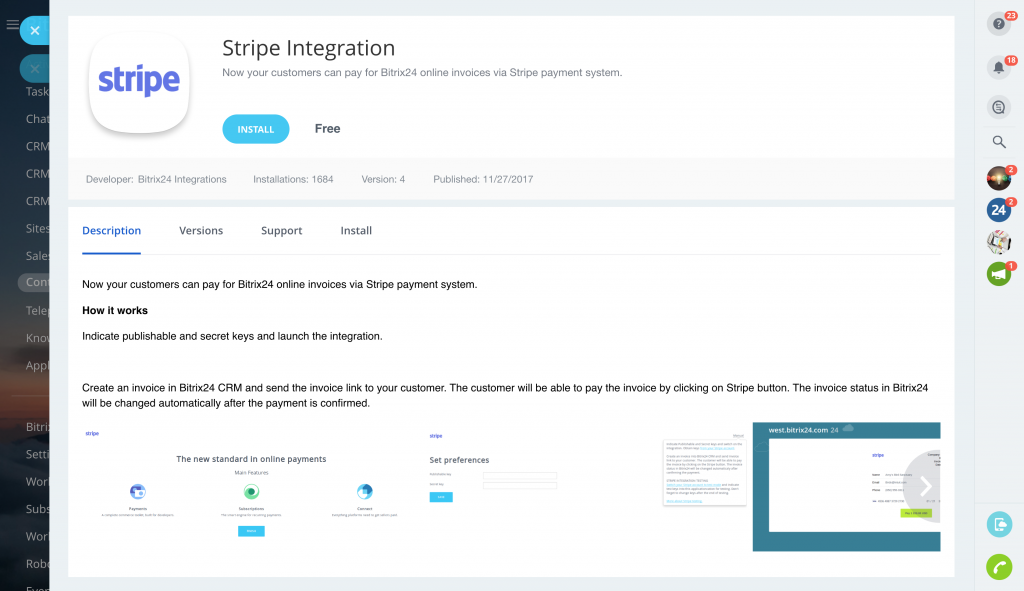Screen dimensions: 1024x591
Task: Click the green megaphone announcement icon
Action: 998,273
